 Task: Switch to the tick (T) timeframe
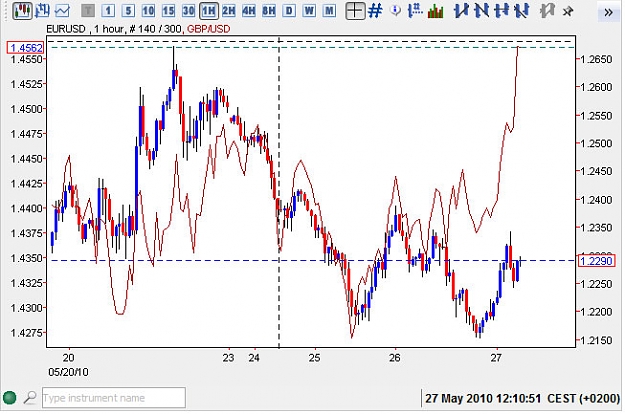(88, 11)
